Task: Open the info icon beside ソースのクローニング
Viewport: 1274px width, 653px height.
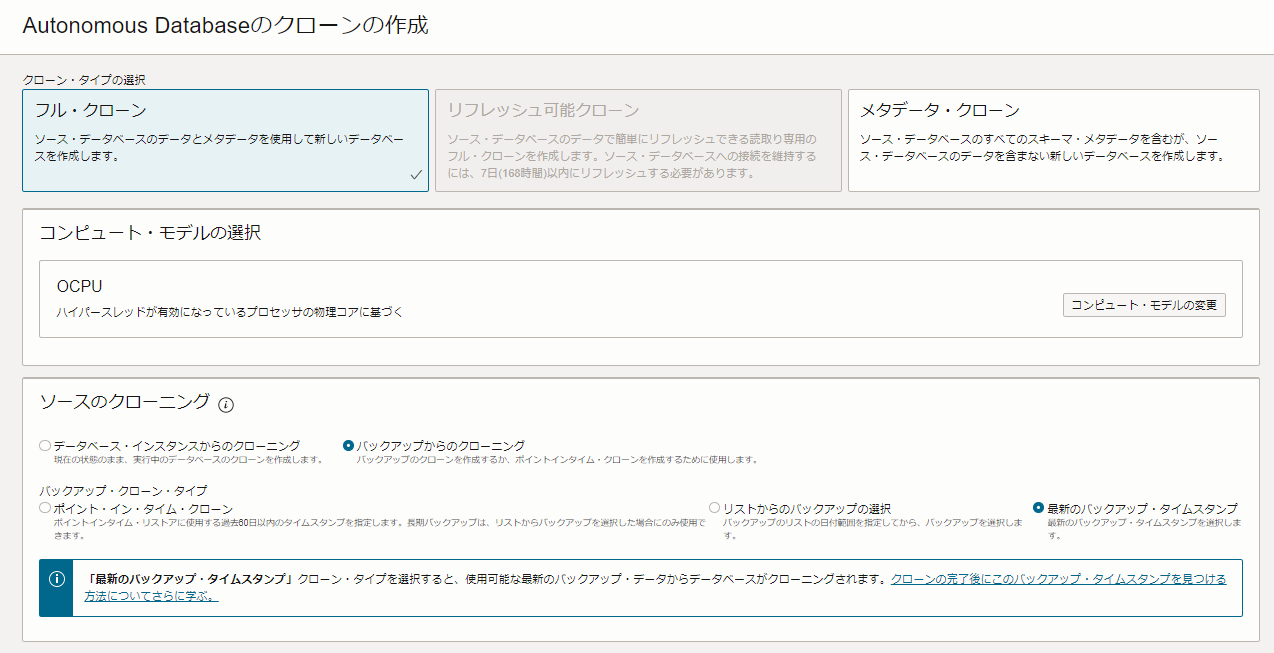Action: pos(226,404)
